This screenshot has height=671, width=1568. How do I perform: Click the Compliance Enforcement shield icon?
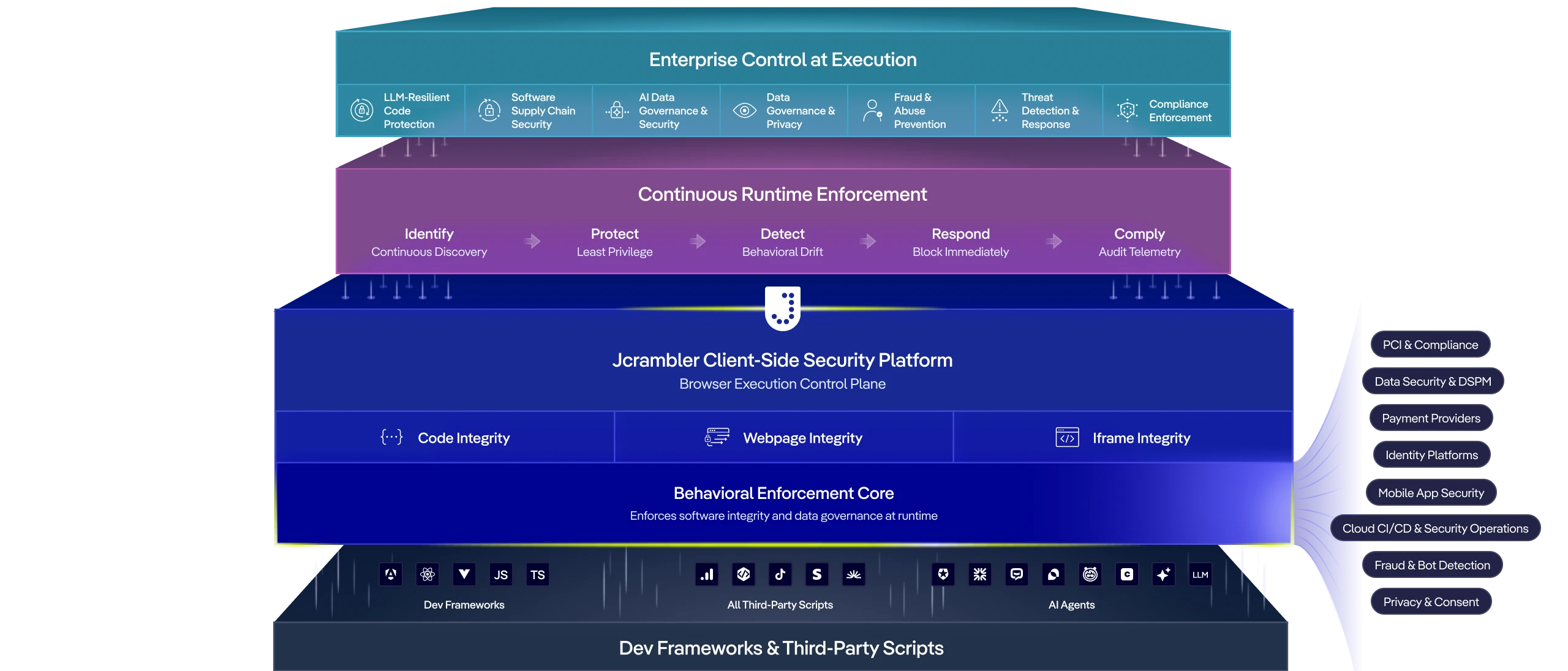1127,110
